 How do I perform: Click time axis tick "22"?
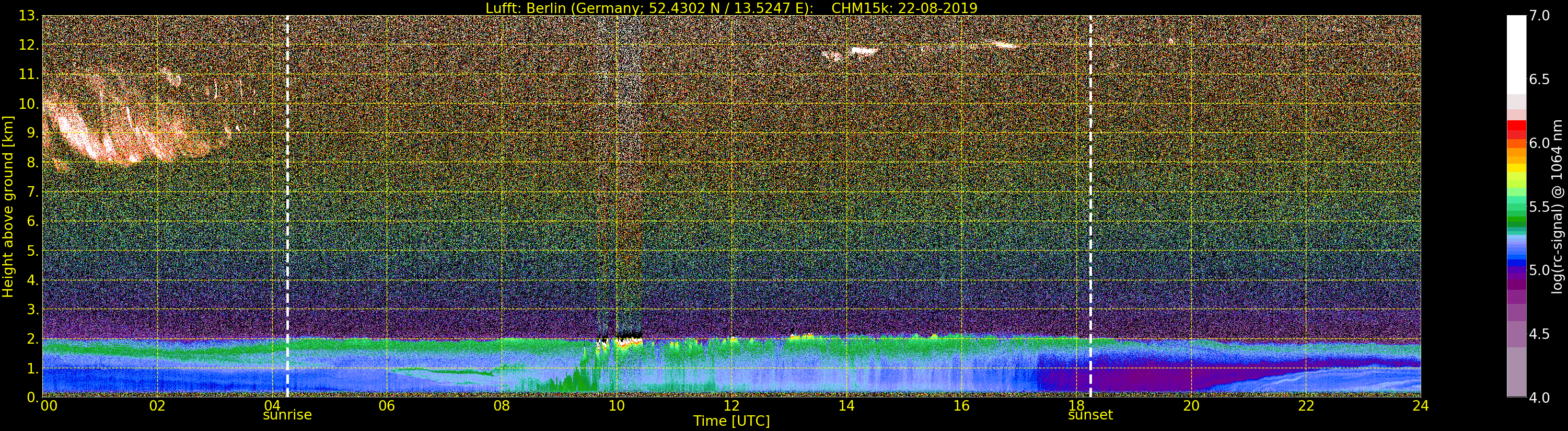pos(1306,406)
